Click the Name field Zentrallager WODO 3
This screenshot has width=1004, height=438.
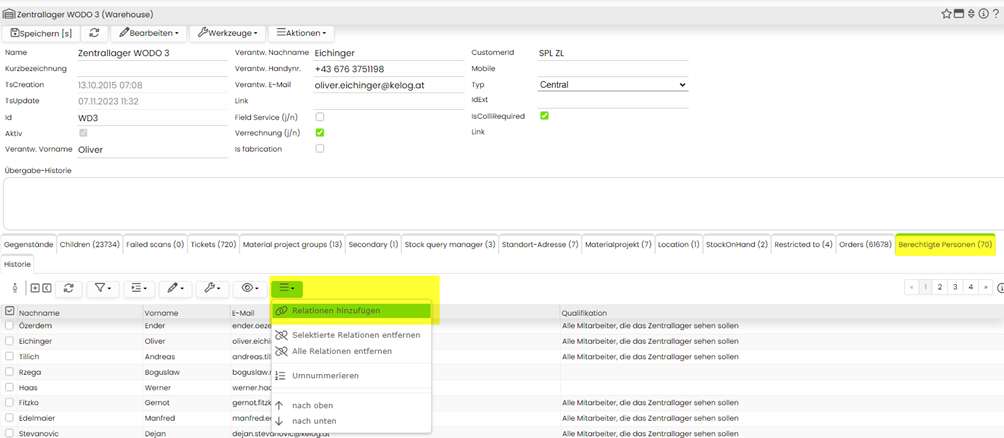click(x=152, y=53)
